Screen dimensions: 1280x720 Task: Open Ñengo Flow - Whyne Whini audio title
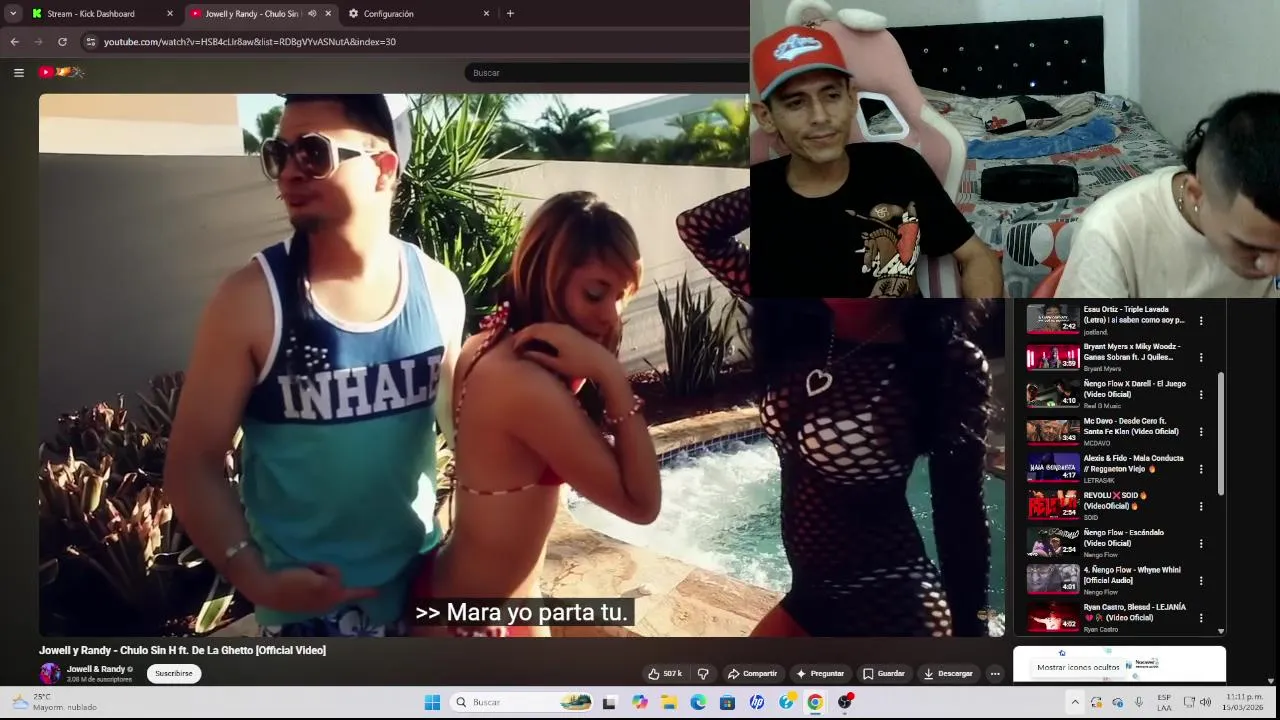pos(1132,575)
